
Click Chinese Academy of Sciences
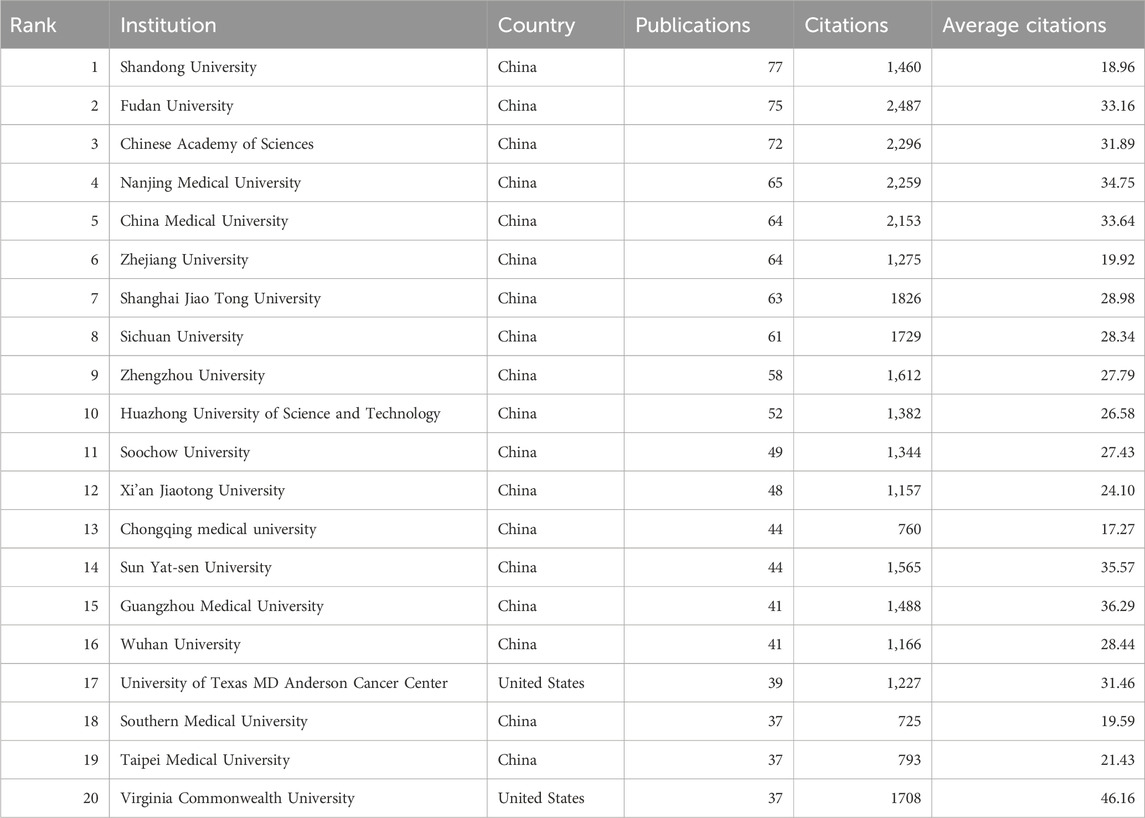click(217, 144)
